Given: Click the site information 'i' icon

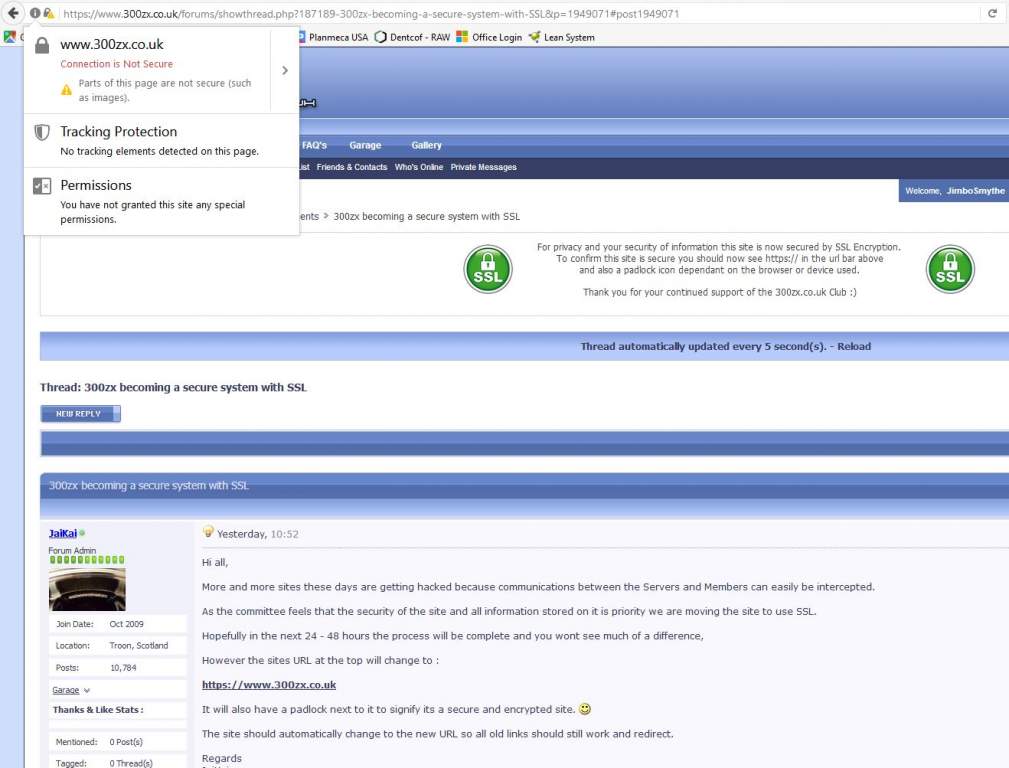Looking at the screenshot, I should pos(35,13).
